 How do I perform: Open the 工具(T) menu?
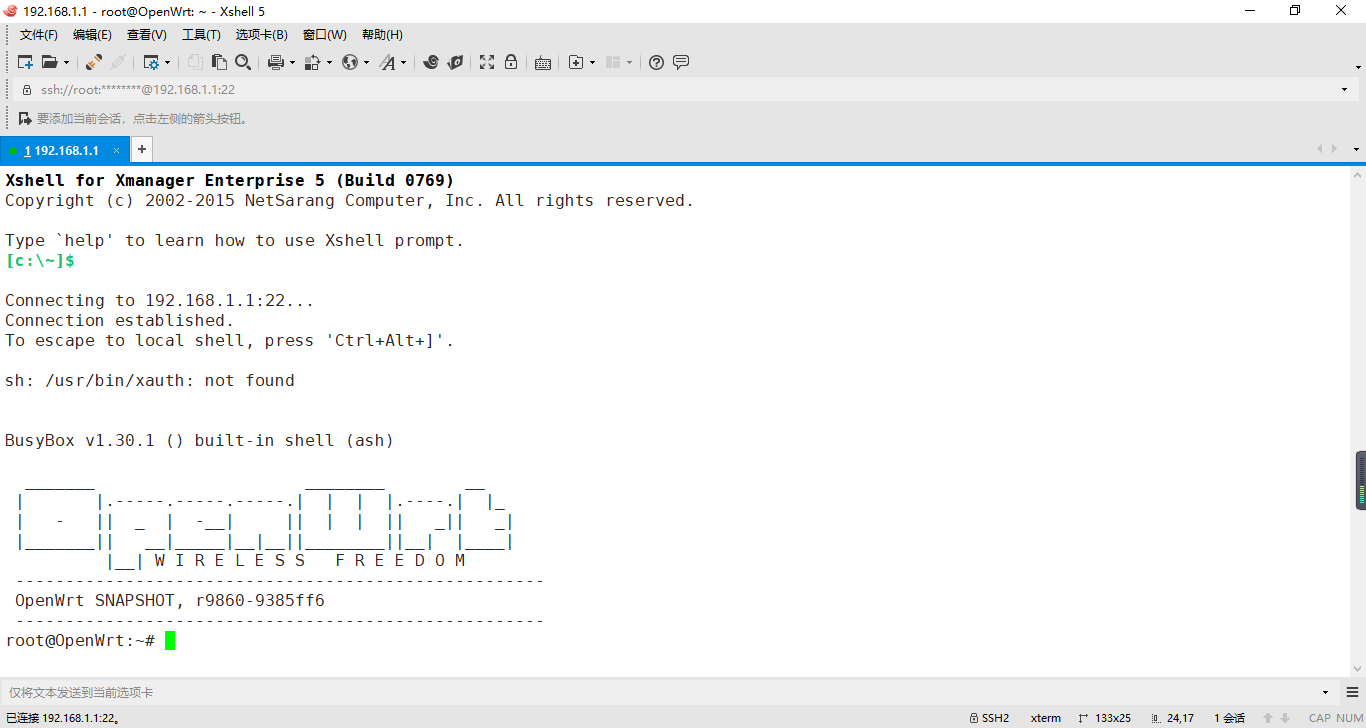pos(201,35)
